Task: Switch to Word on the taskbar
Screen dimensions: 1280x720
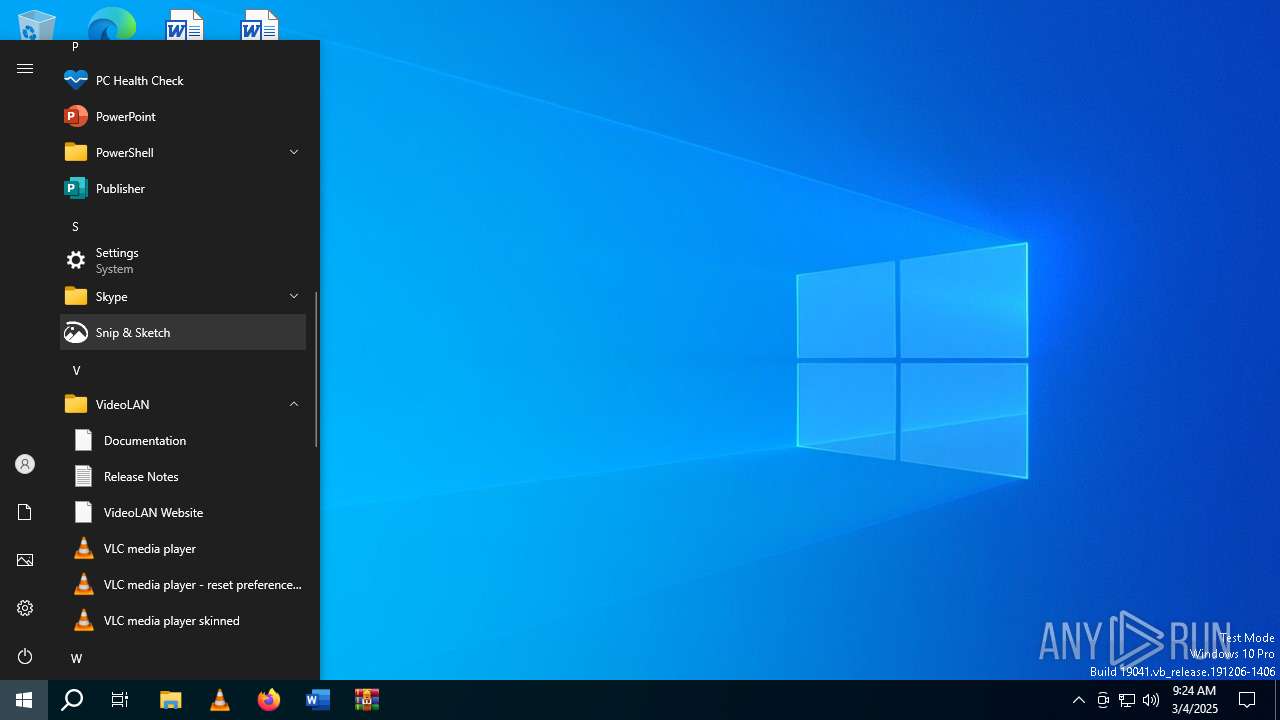Action: tap(317, 700)
